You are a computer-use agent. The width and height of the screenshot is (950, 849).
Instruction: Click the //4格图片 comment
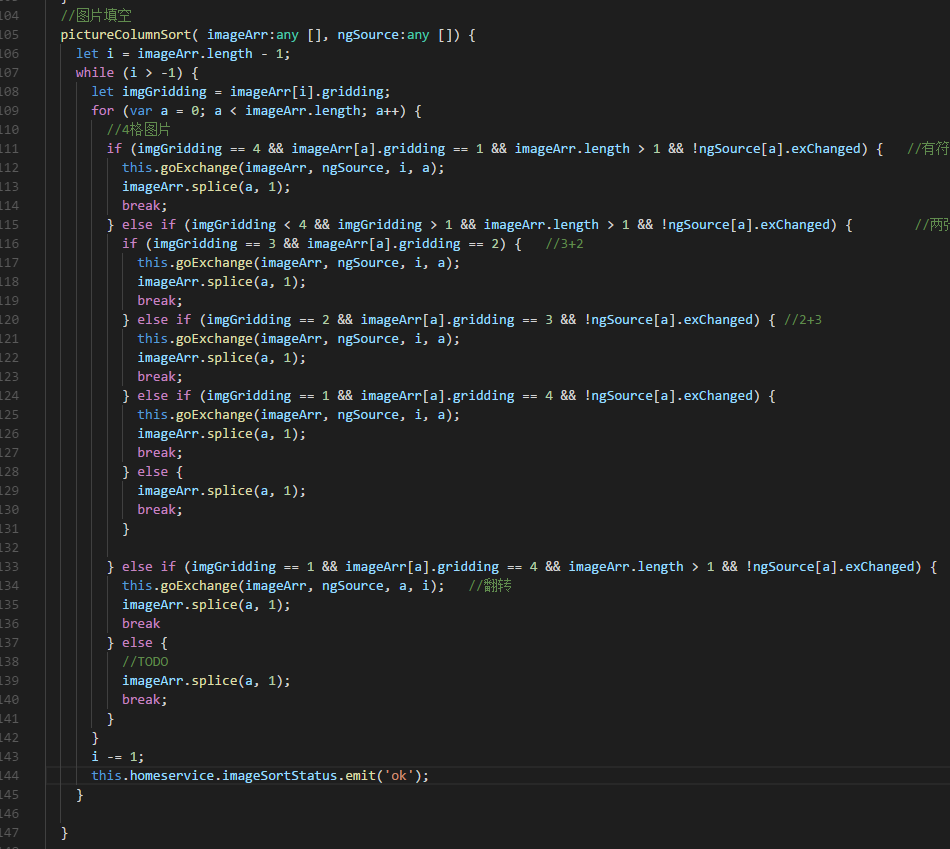138,130
